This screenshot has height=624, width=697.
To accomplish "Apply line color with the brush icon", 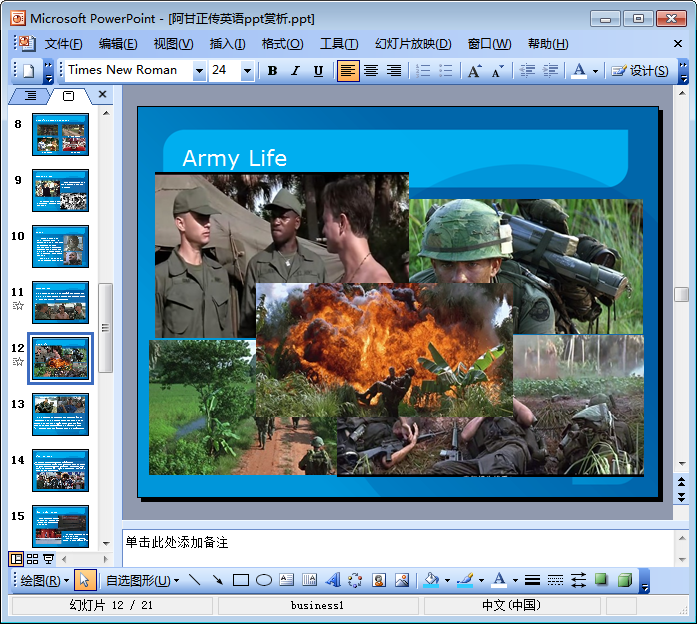I will pos(465,580).
